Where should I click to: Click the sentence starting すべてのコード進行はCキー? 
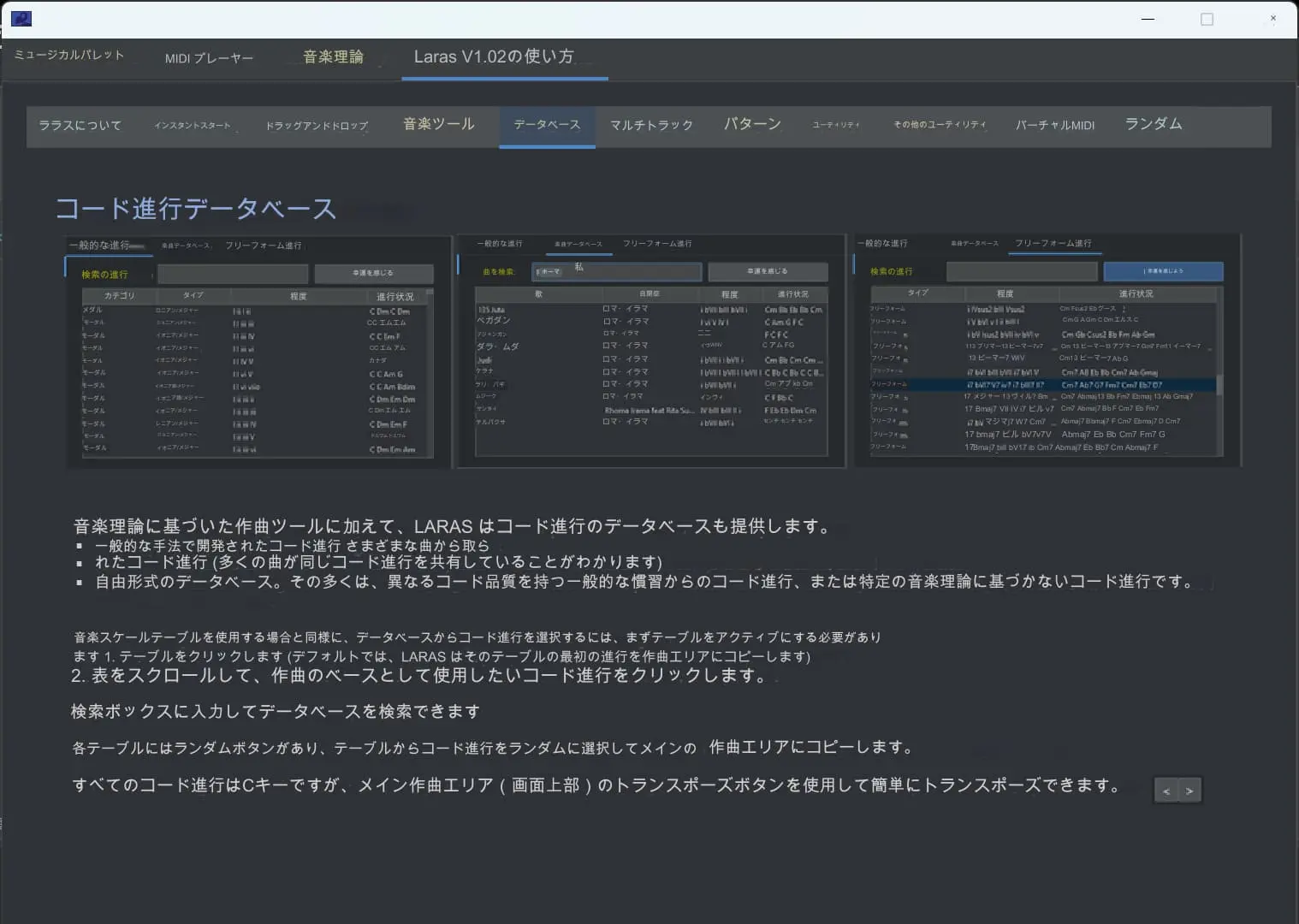point(596,785)
